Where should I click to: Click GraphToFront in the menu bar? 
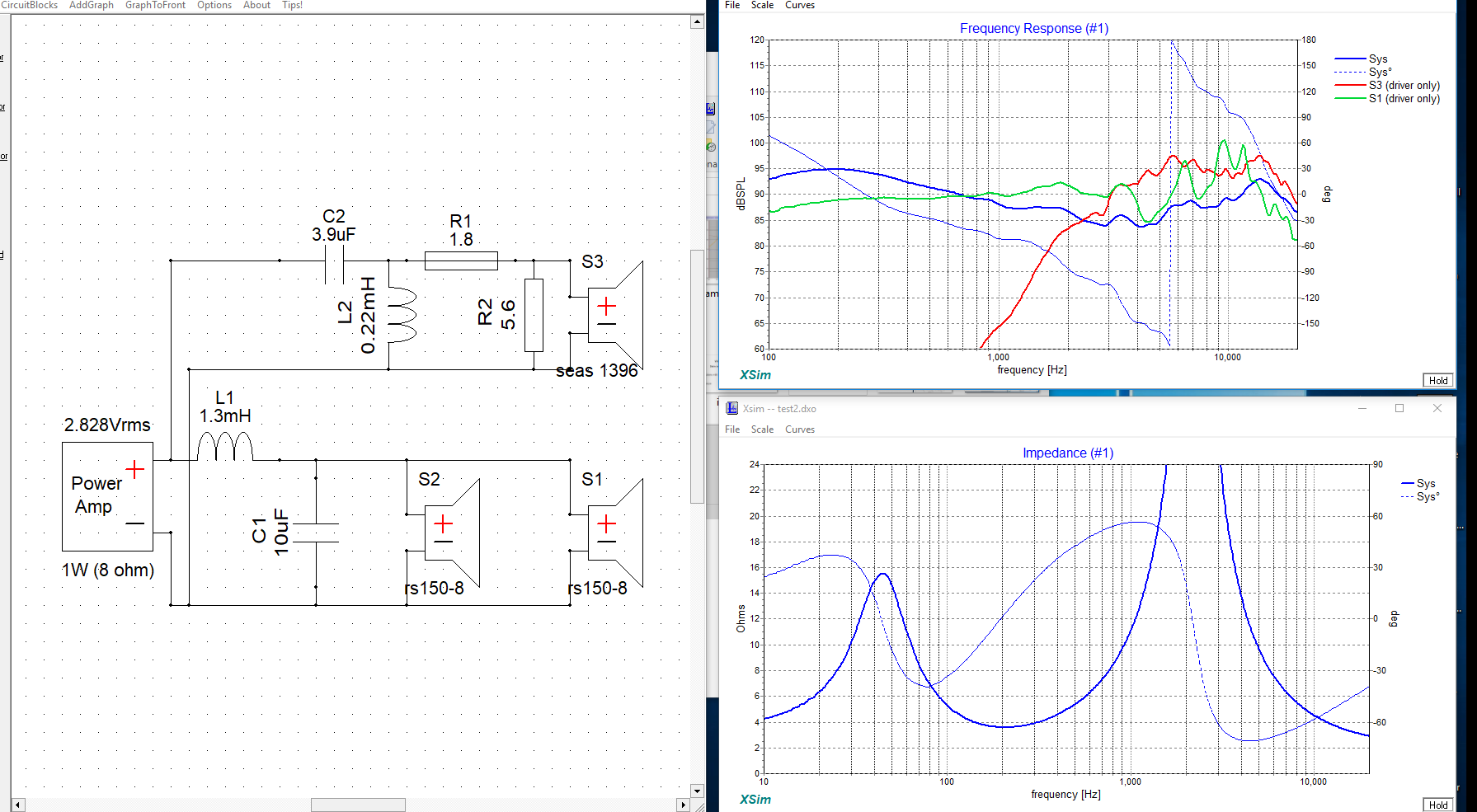tap(155, 5)
